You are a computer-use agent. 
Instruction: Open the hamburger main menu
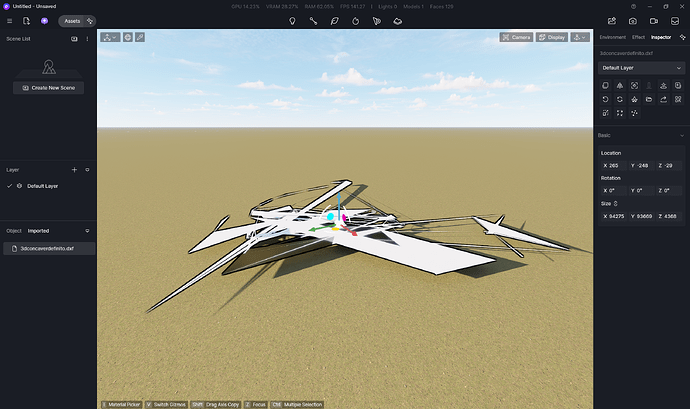pyautogui.click(x=10, y=20)
